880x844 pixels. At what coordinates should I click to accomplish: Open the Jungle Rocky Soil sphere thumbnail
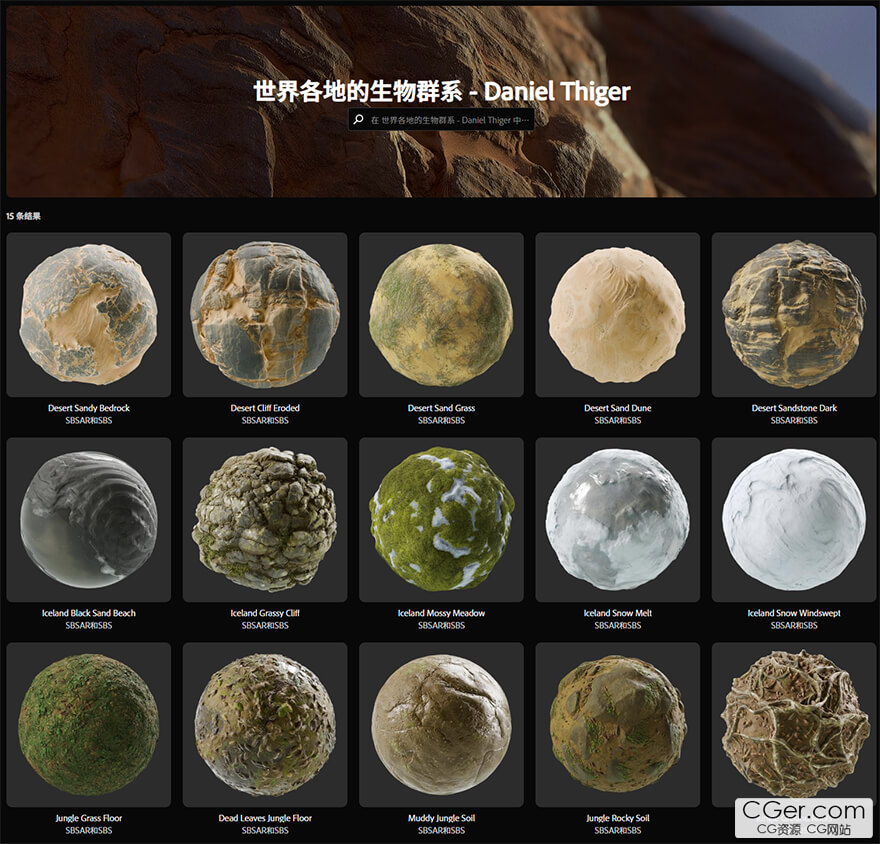[x=617, y=724]
